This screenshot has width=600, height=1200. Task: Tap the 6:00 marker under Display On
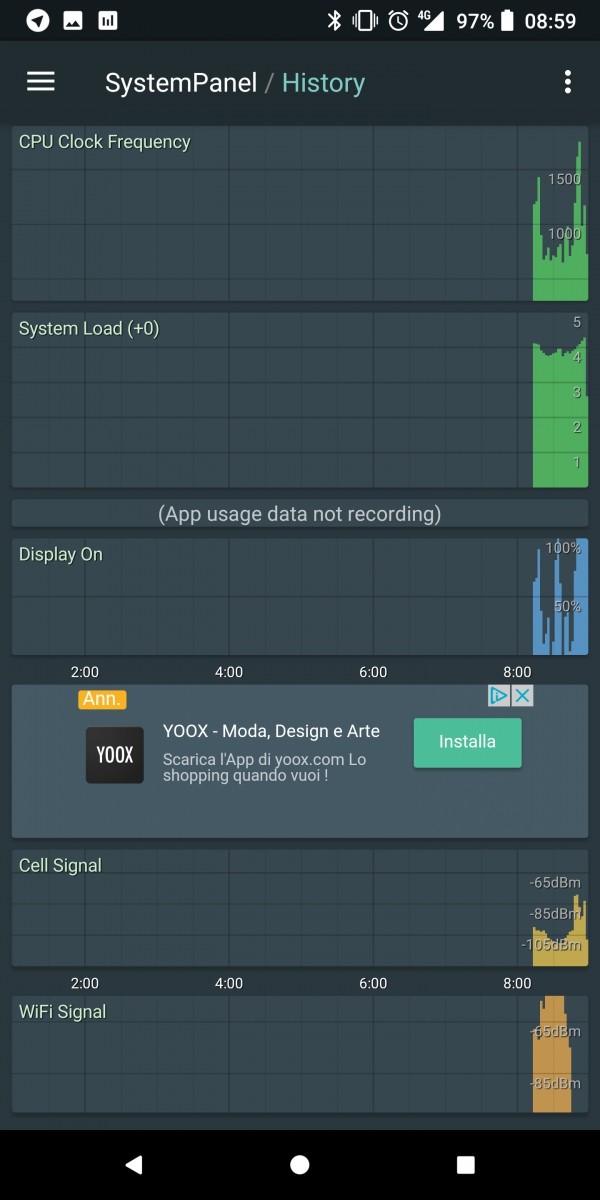click(373, 672)
